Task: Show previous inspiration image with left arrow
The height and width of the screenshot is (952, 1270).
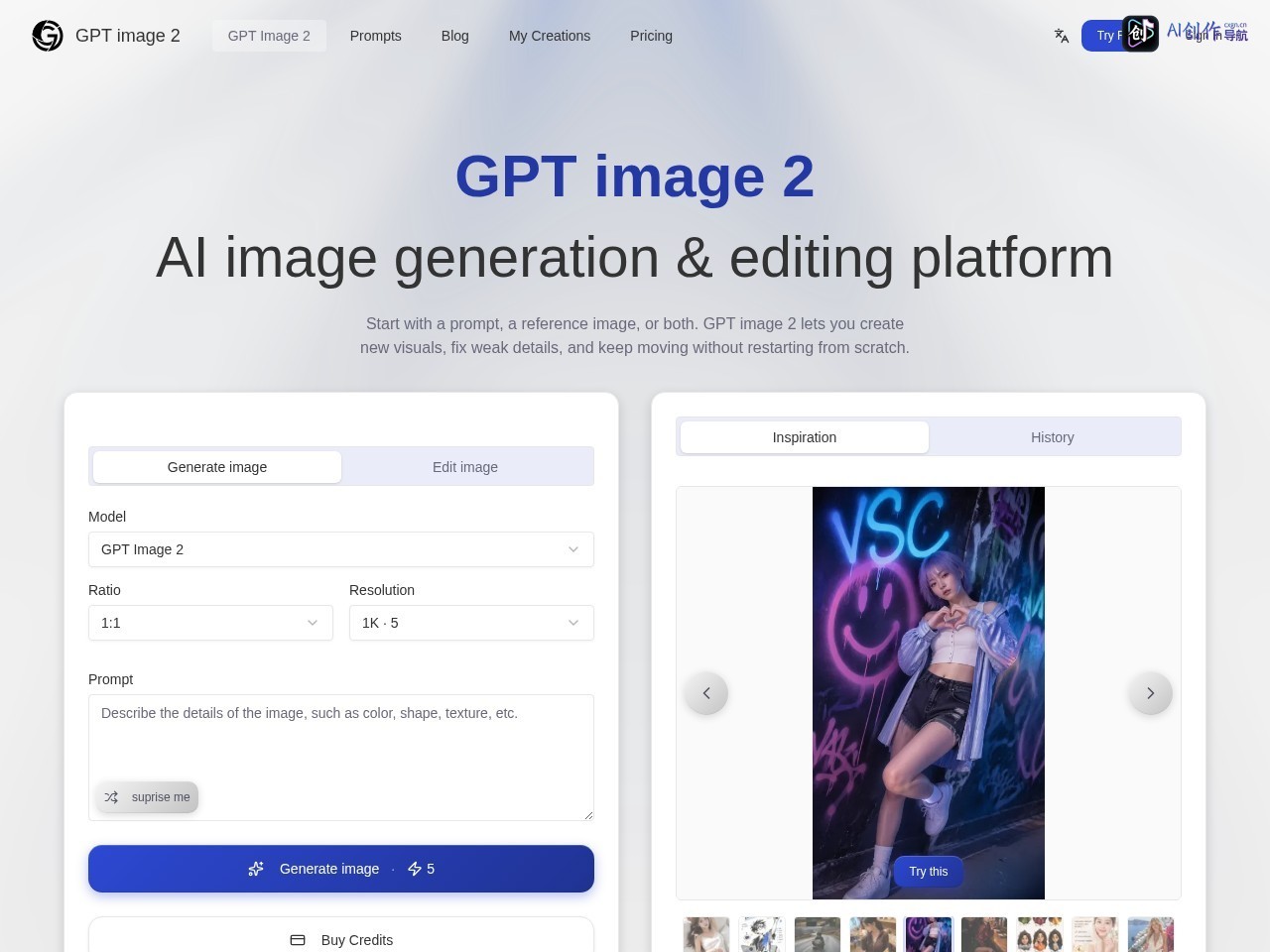Action: [x=706, y=693]
